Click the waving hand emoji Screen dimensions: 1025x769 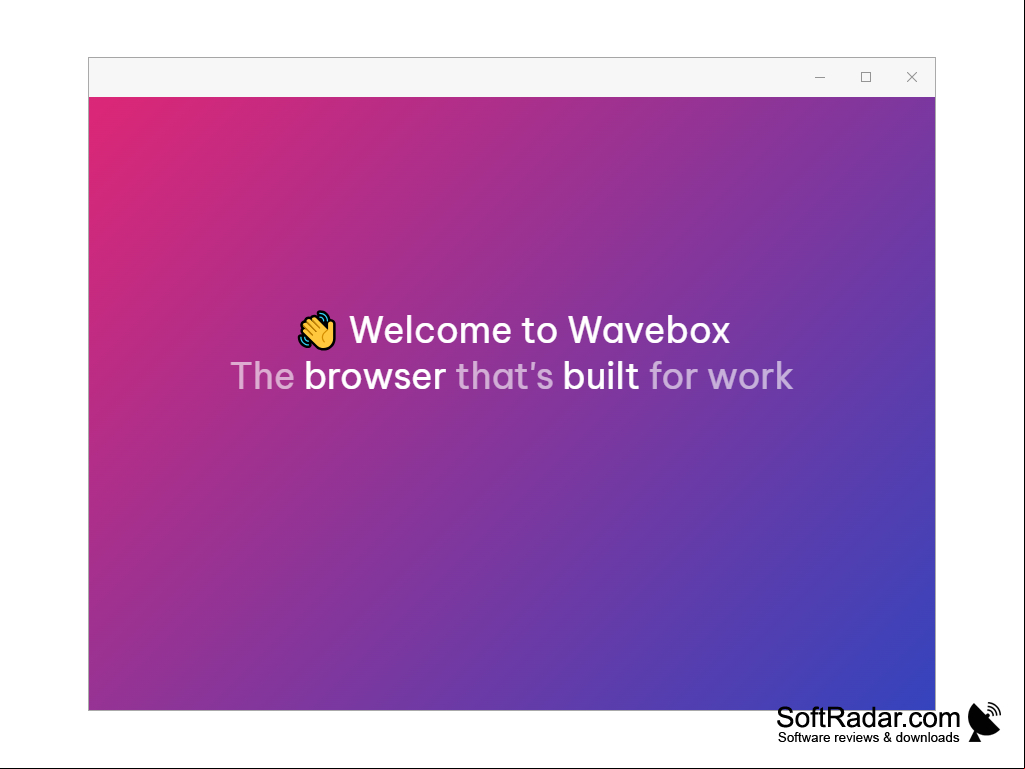point(317,330)
